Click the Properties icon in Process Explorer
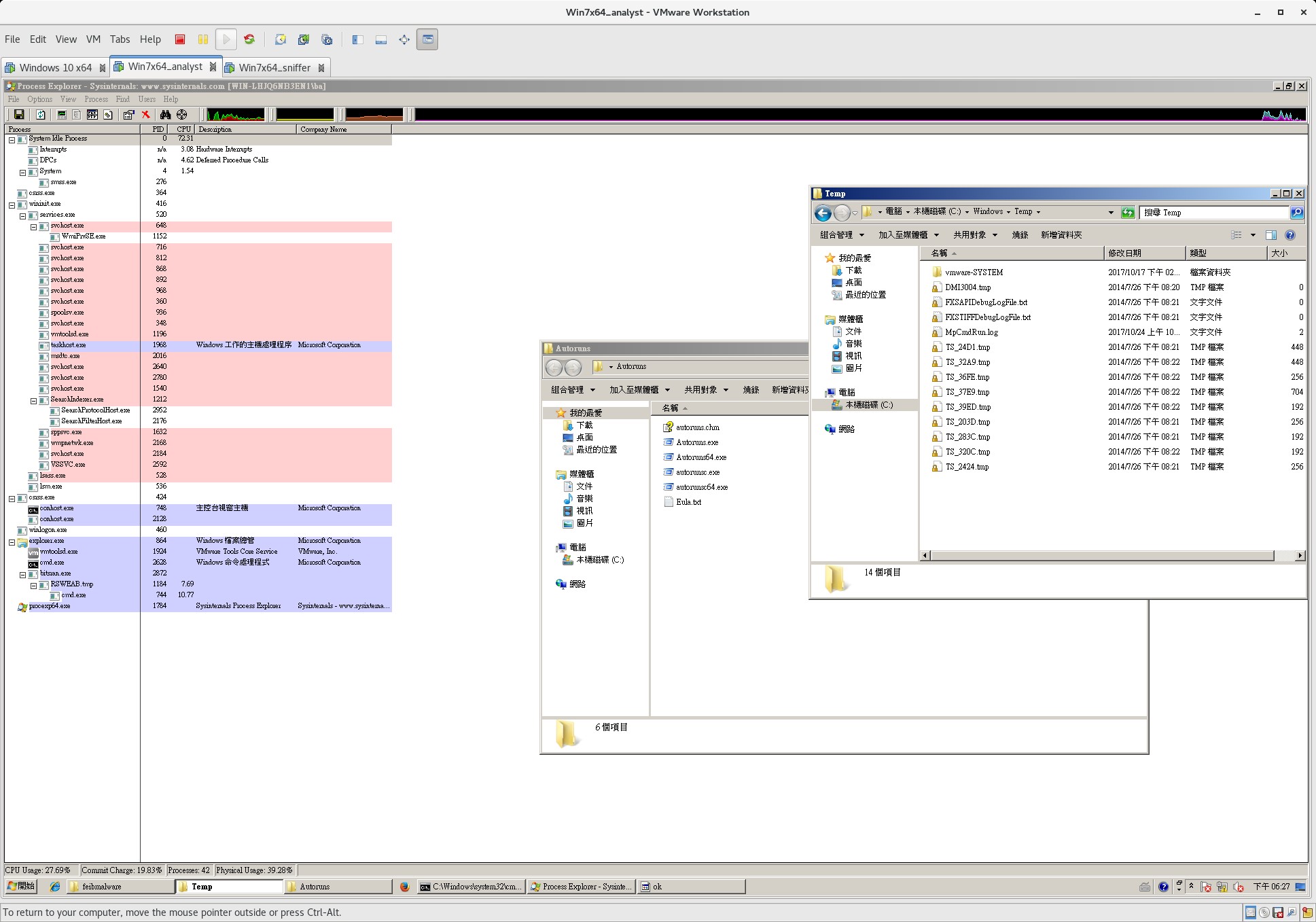 point(128,115)
